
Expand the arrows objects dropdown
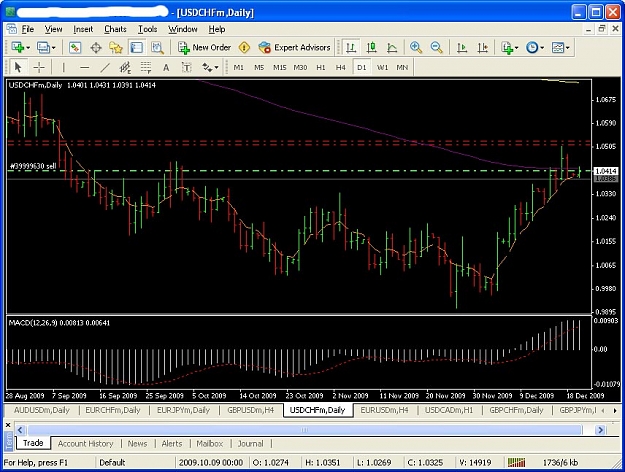pos(216,67)
